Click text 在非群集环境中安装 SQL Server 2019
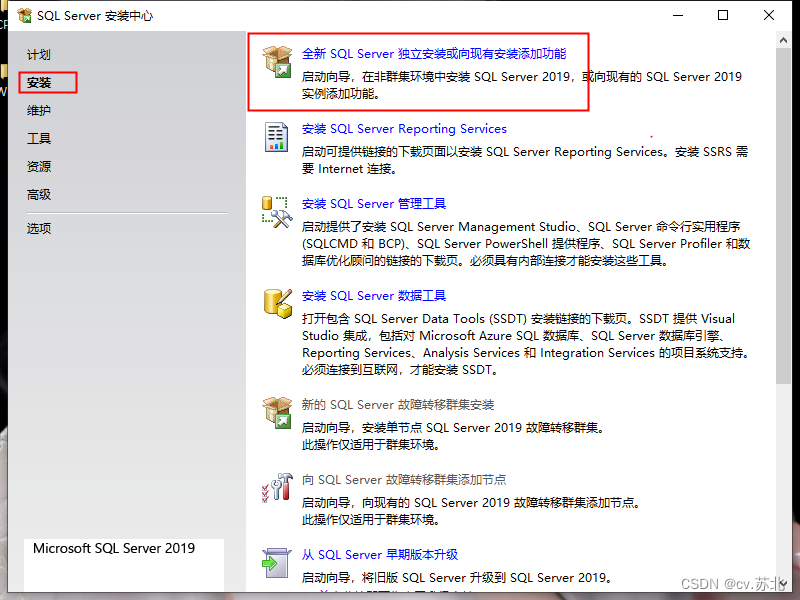 pyautogui.click(x=466, y=77)
